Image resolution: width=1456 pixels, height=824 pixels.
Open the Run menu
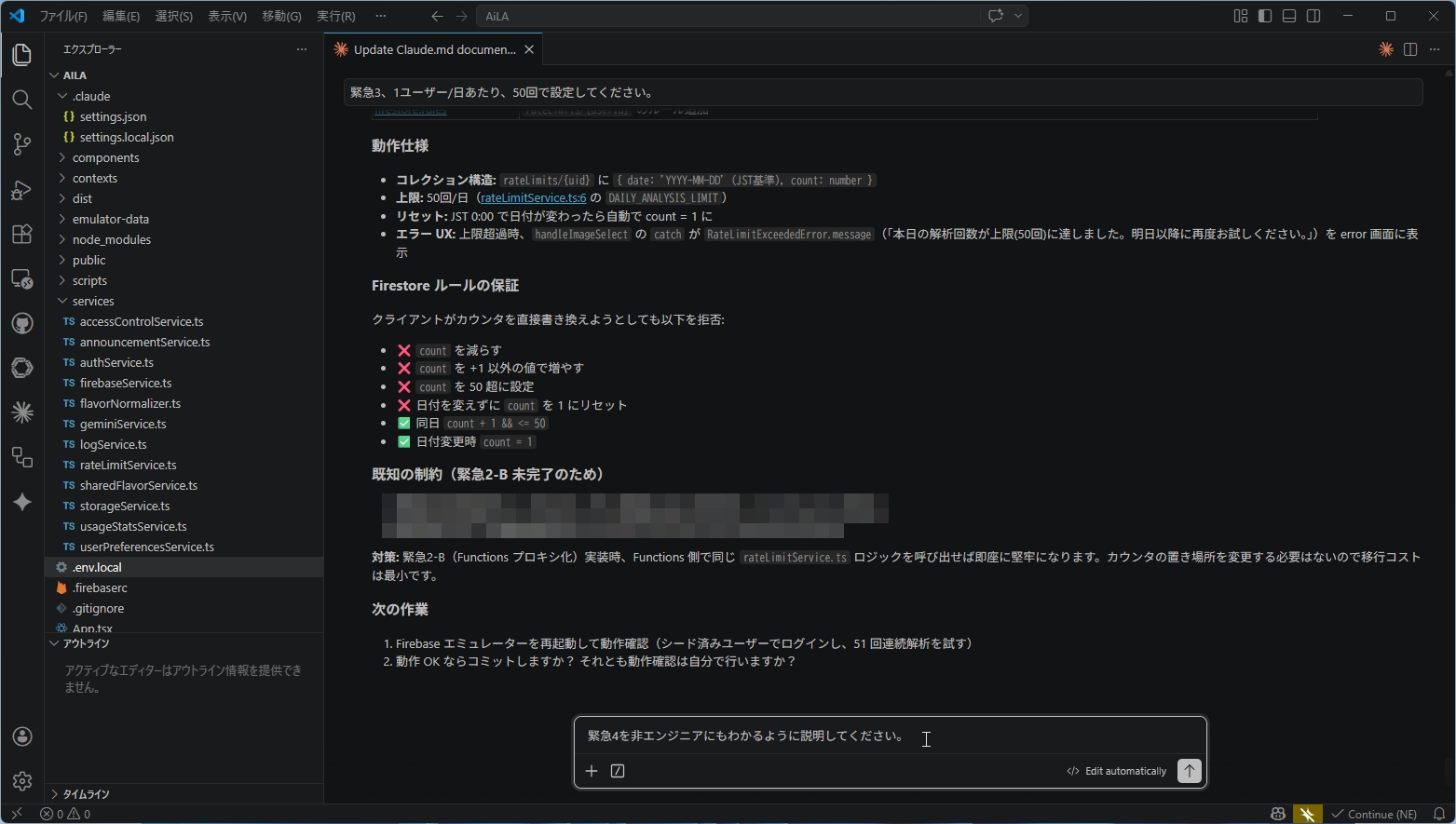[336, 16]
